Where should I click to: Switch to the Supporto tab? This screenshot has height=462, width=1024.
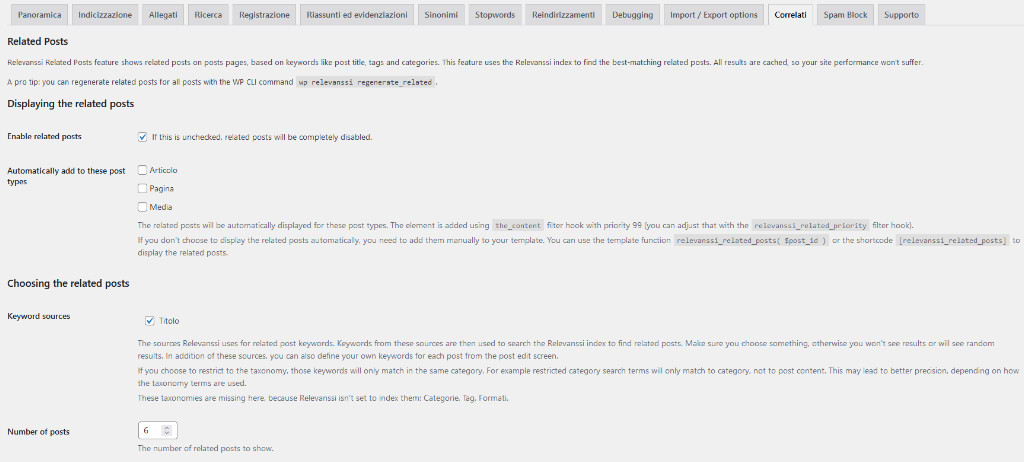coord(901,14)
